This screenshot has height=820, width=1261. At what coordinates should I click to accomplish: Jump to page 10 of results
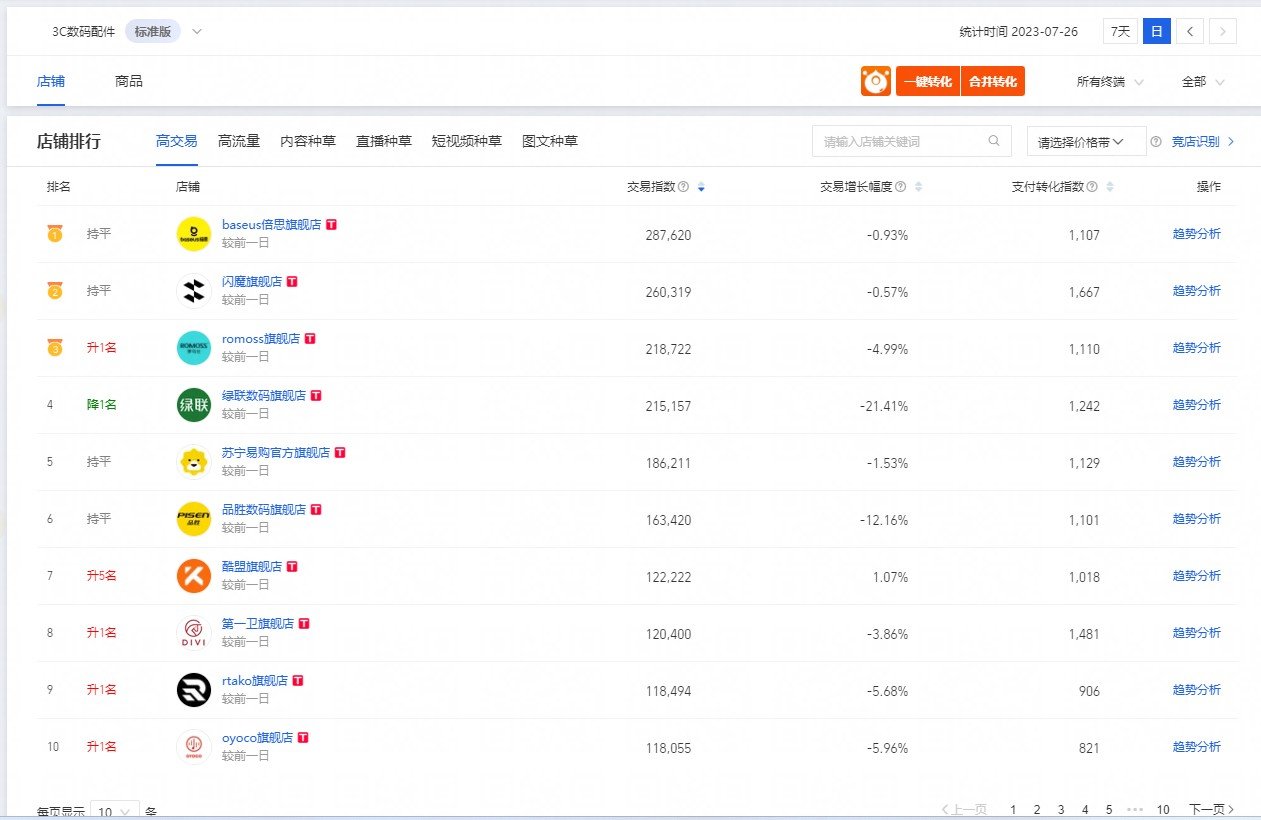pyautogui.click(x=1163, y=809)
